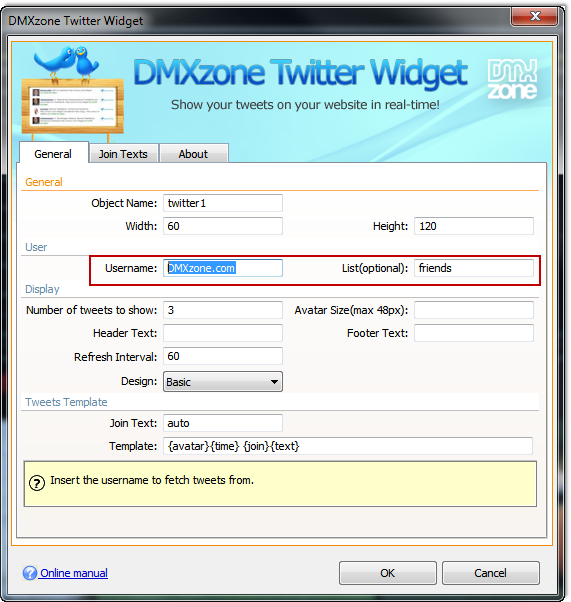Click the Cancel button
This screenshot has width=571, height=602.
pyautogui.click(x=490, y=573)
